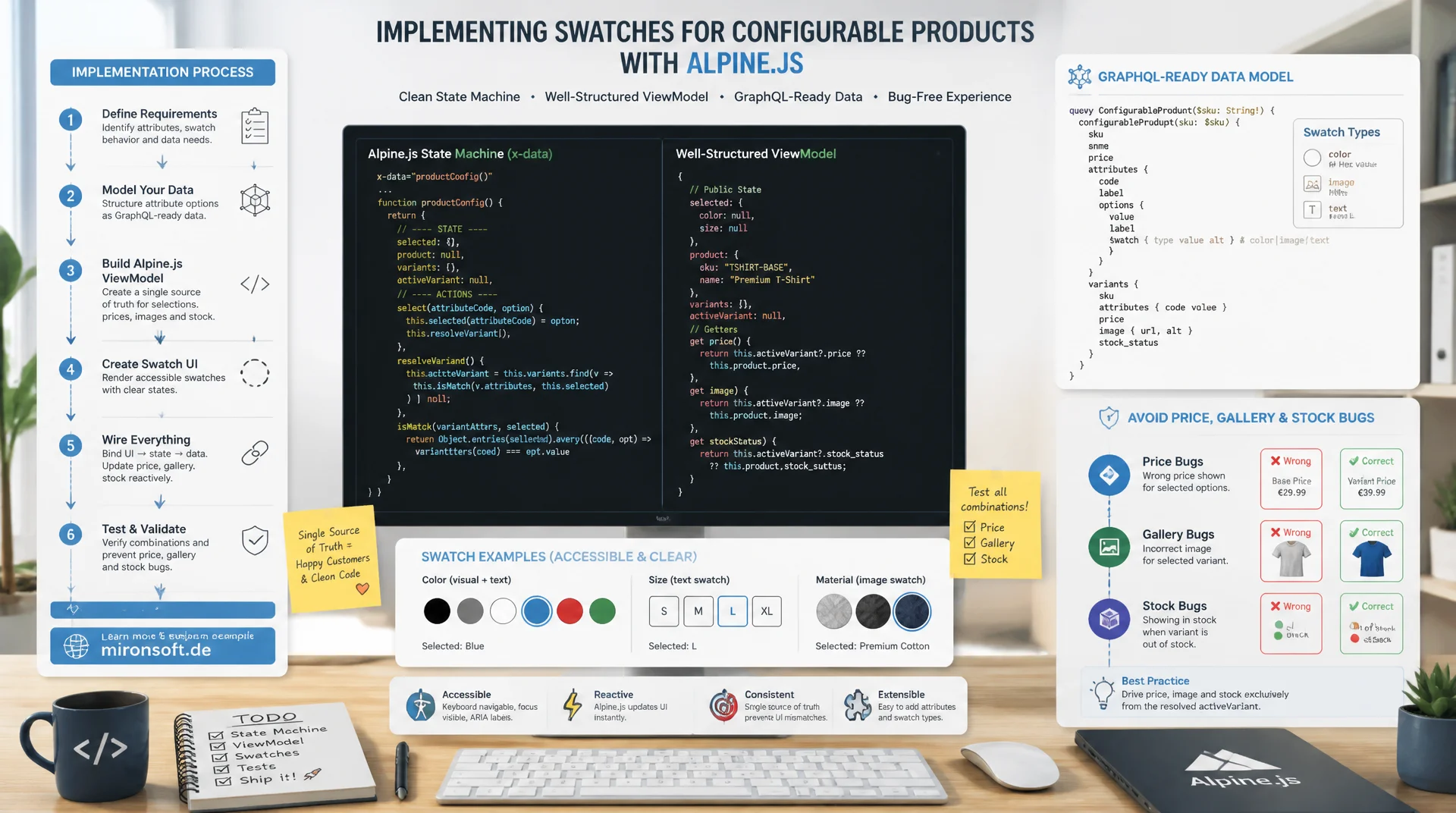This screenshot has width=1456, height=813.
Task: Click the shield checkmark icon beside Test & Validate
Action: (255, 541)
